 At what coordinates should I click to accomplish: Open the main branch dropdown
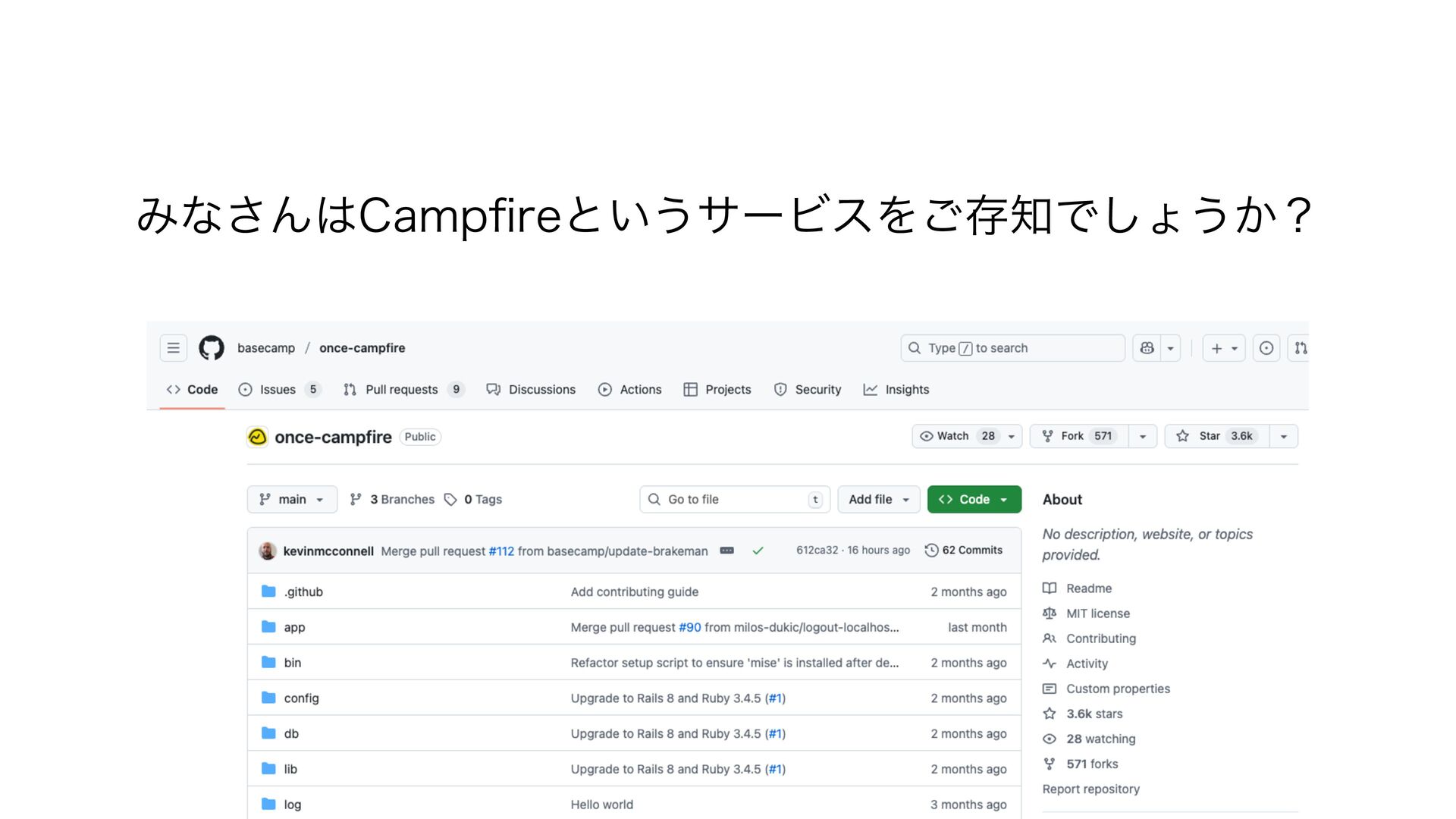[x=292, y=499]
